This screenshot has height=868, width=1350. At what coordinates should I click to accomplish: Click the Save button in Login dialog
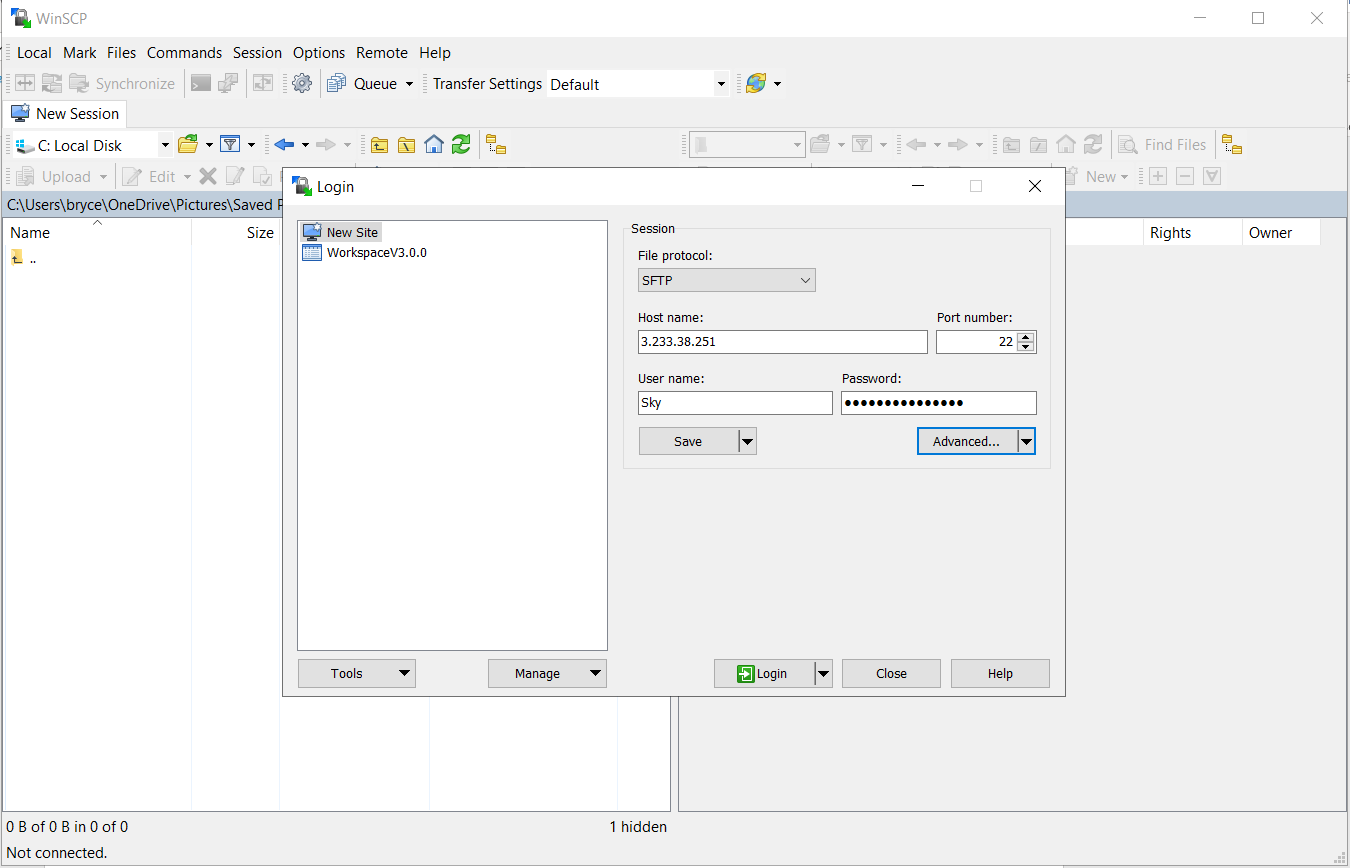tap(688, 441)
